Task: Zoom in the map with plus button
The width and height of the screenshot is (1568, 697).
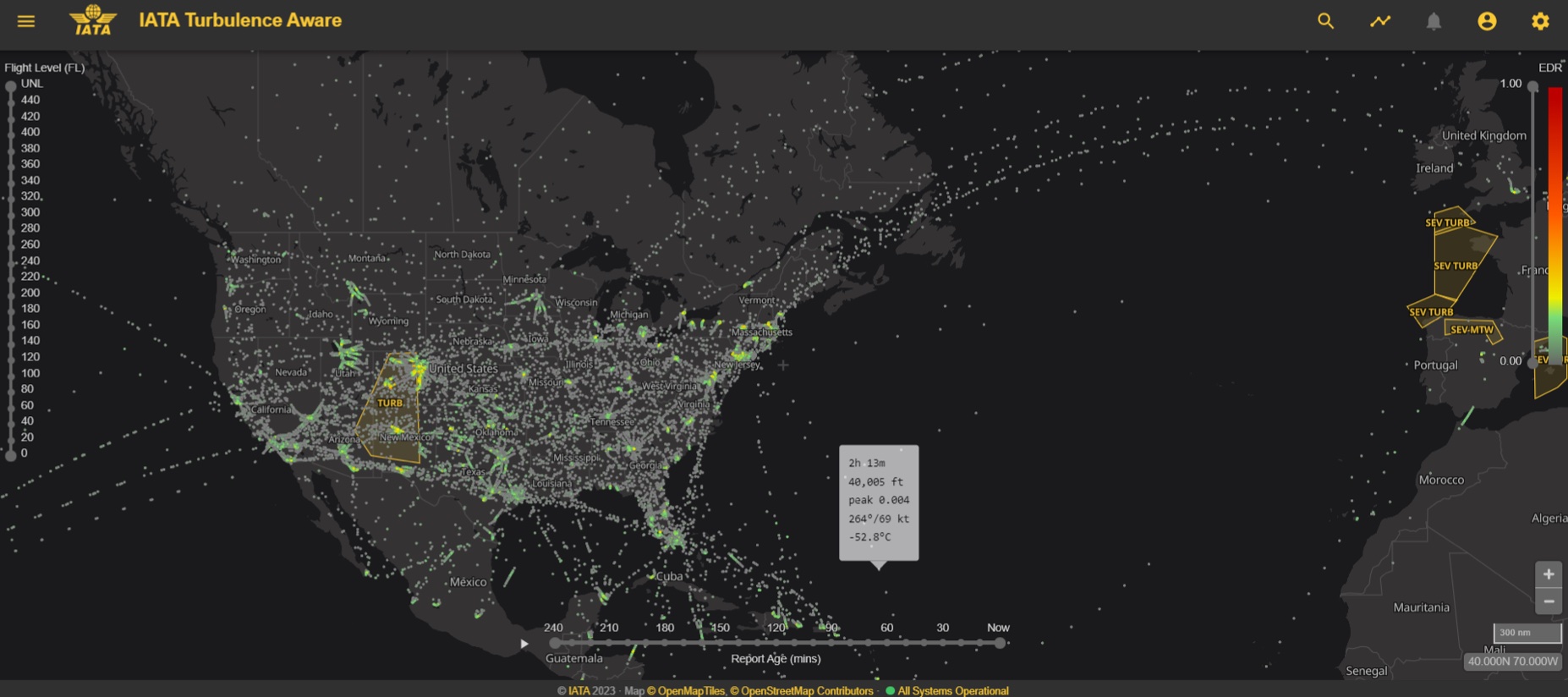Action: pyautogui.click(x=1549, y=574)
